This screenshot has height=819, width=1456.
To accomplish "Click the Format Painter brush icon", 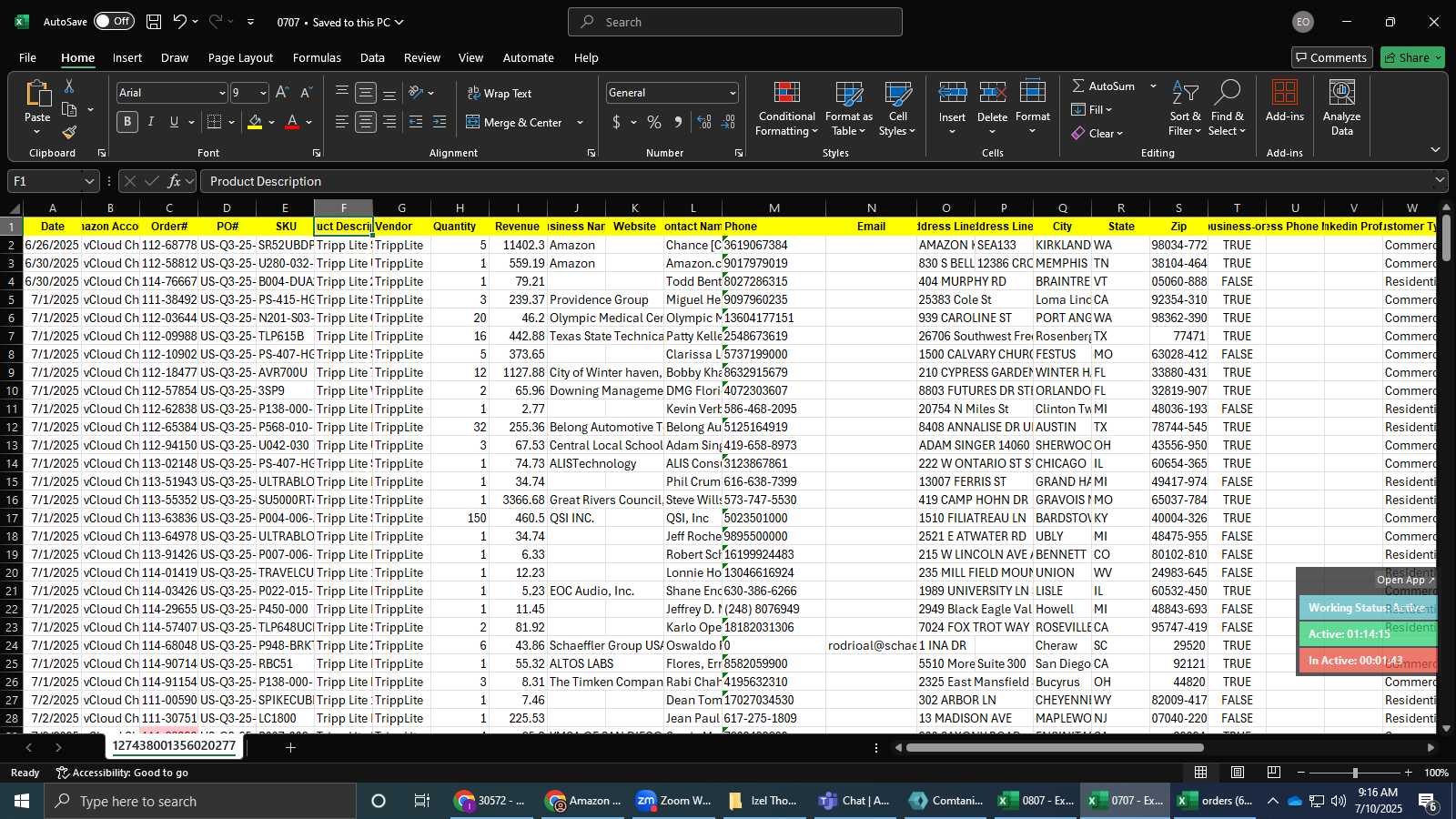I will (69, 133).
